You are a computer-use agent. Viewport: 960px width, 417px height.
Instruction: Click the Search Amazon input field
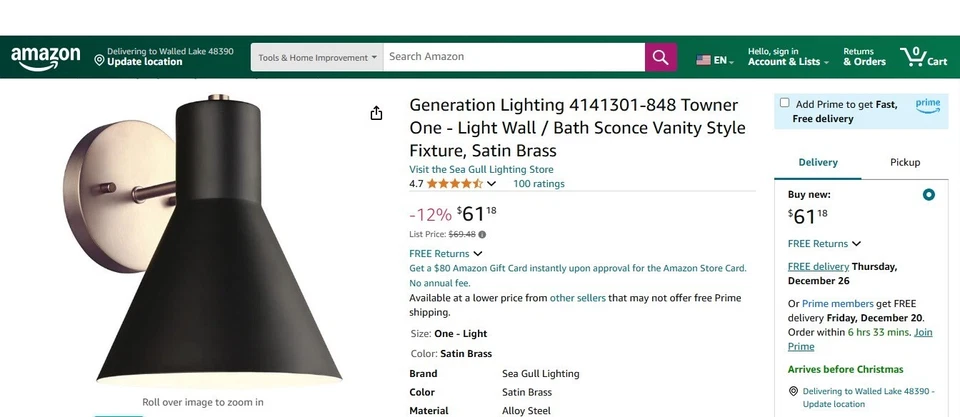coord(514,57)
